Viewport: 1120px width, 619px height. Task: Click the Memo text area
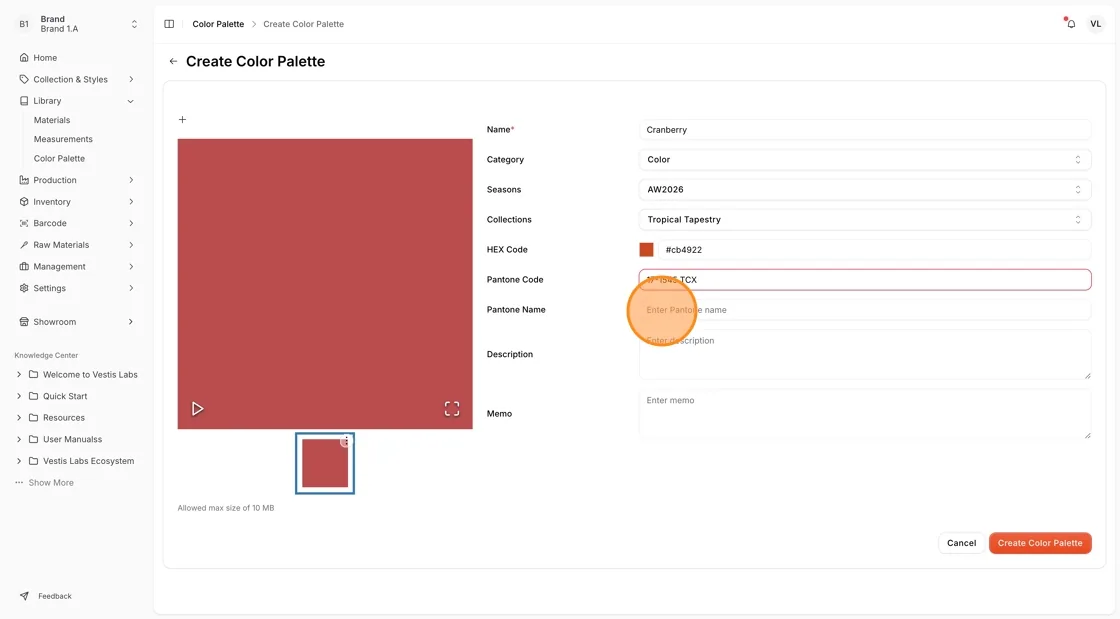click(x=864, y=414)
